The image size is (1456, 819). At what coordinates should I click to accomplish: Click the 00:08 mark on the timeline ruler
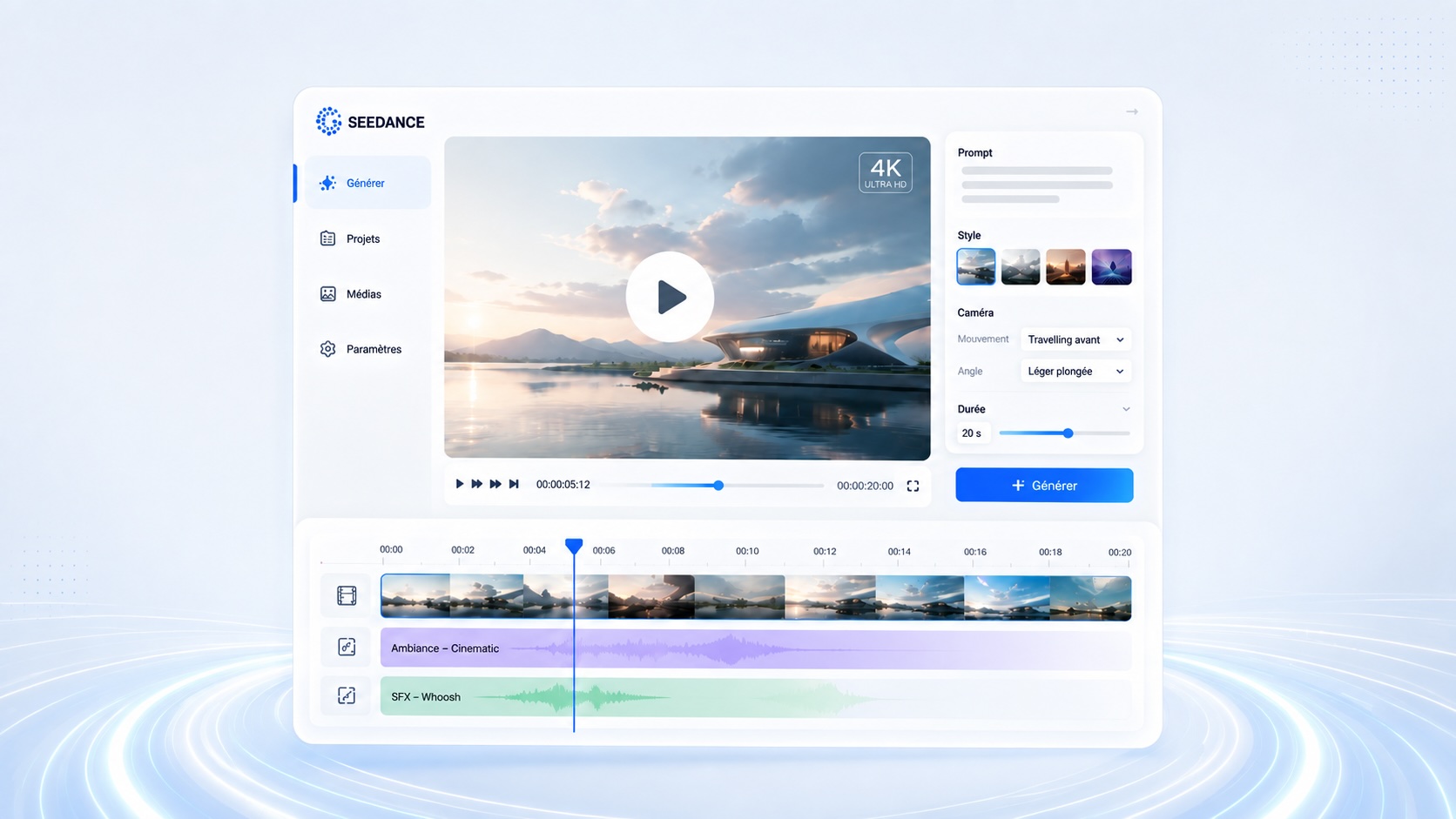(672, 551)
